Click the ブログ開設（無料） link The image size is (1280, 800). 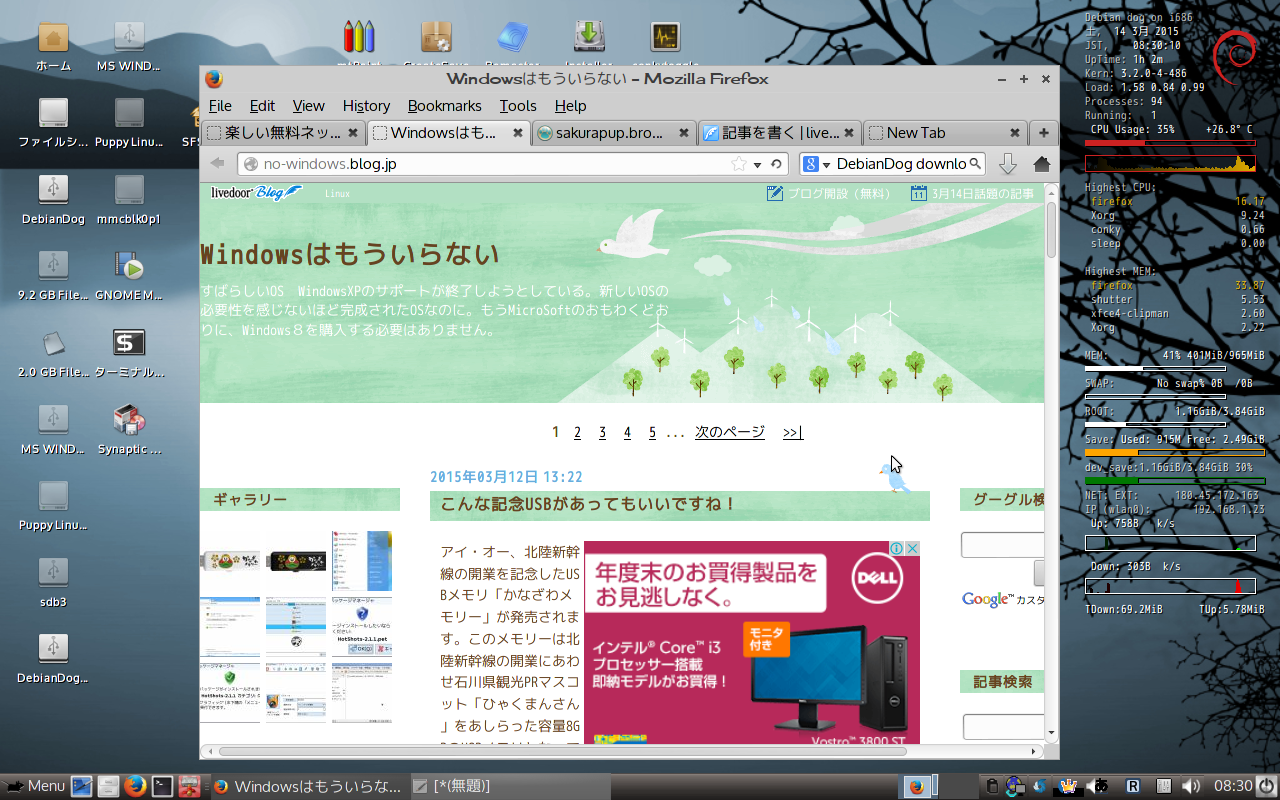tap(828, 194)
